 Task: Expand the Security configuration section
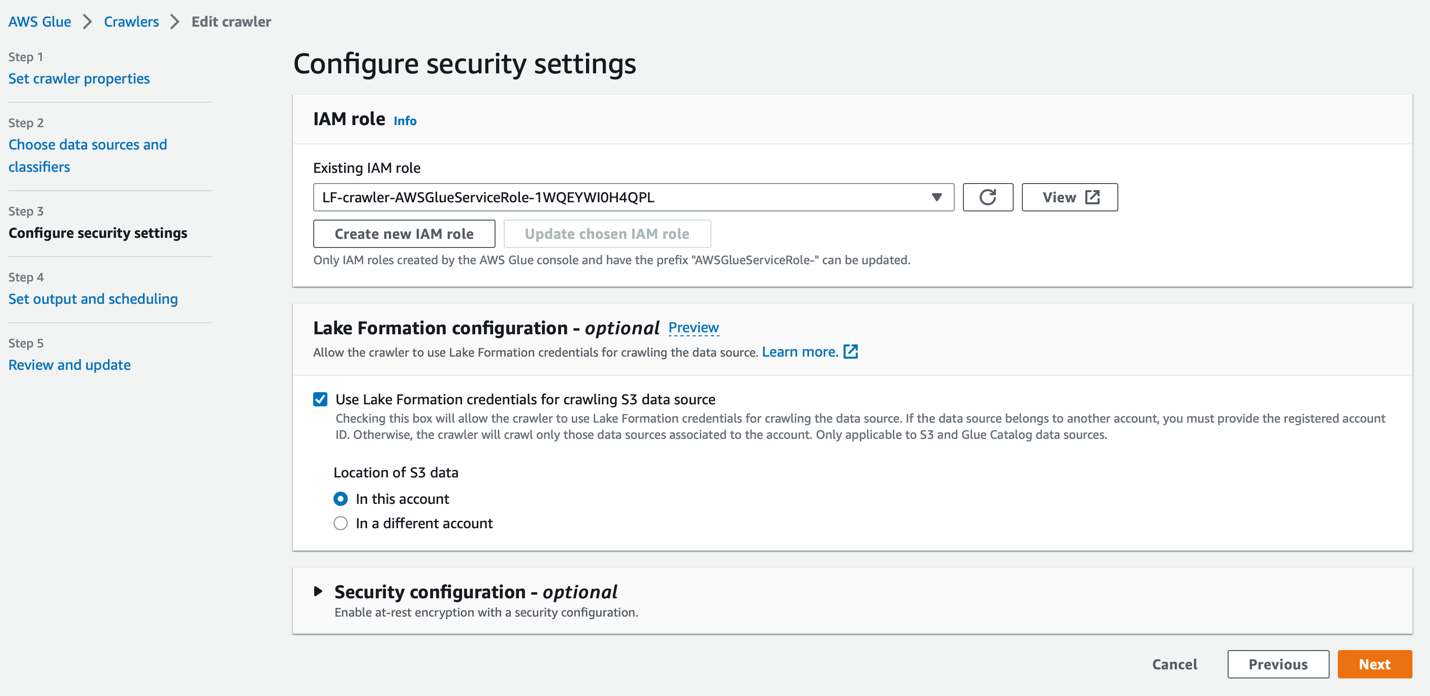pos(318,592)
